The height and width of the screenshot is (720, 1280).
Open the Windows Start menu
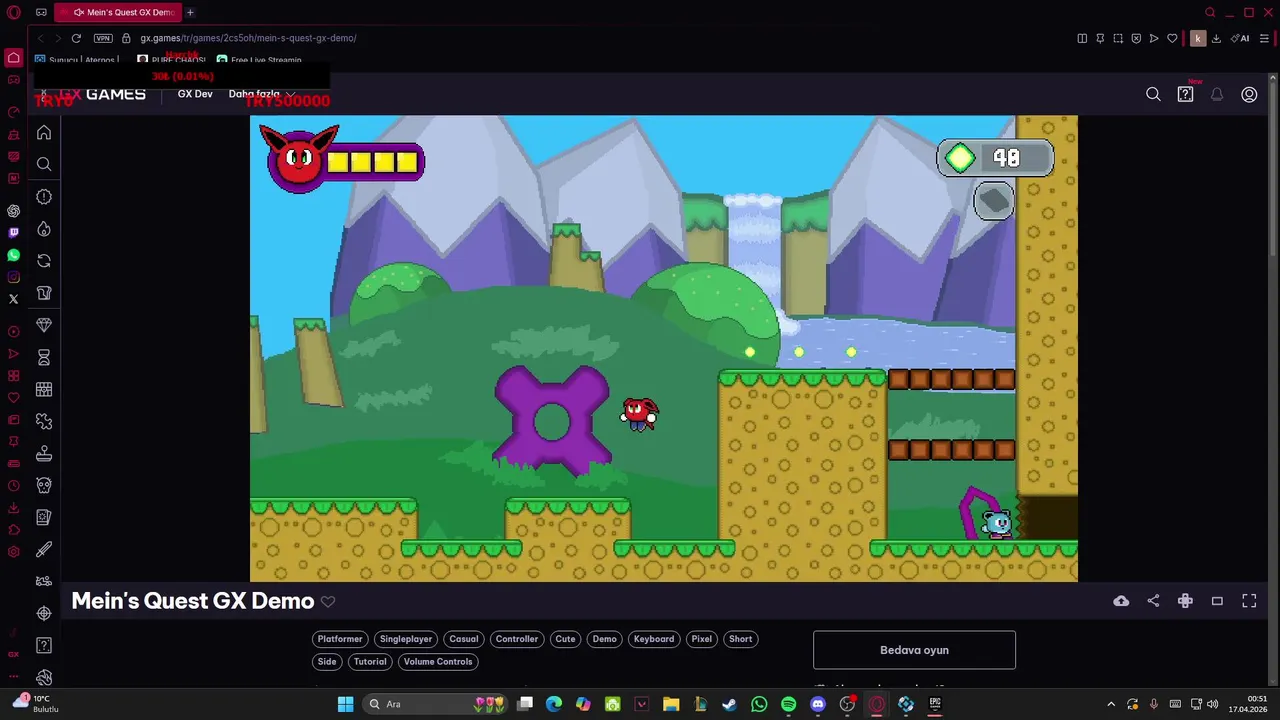pos(345,704)
